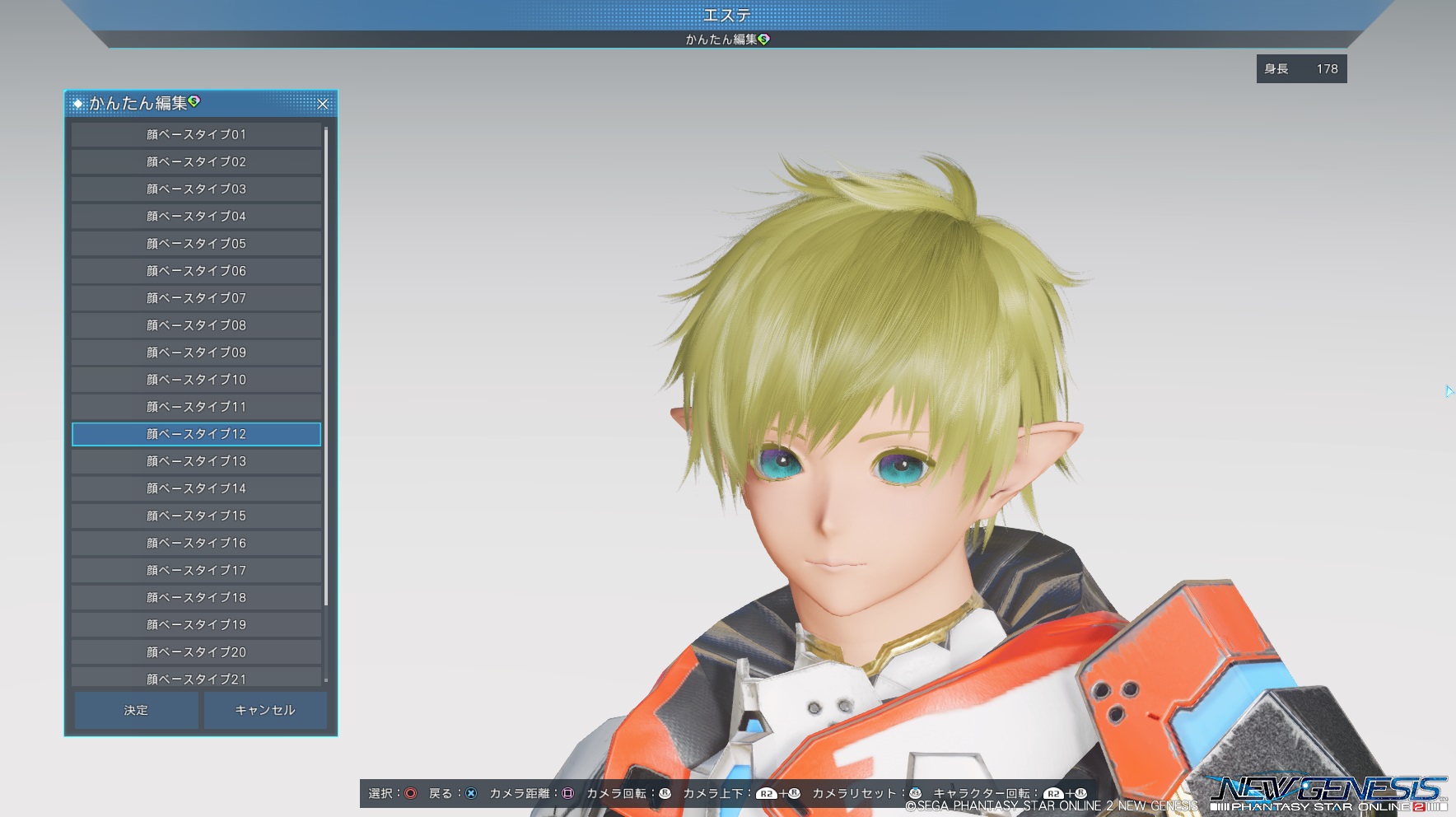Confirm with the 決定 button

click(x=136, y=710)
